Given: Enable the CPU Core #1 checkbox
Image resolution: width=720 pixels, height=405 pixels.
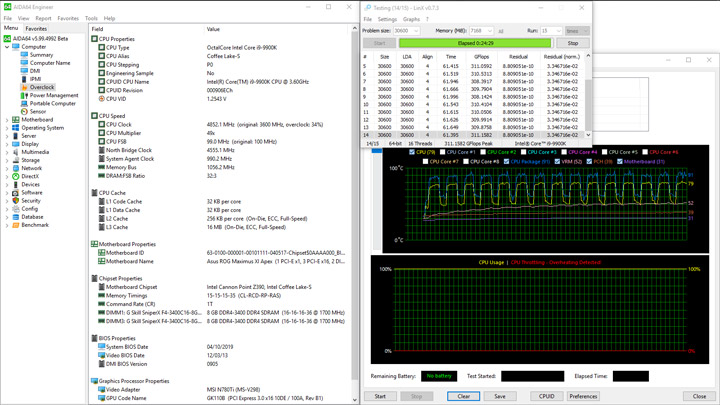Looking at the screenshot, I should pos(445,152).
